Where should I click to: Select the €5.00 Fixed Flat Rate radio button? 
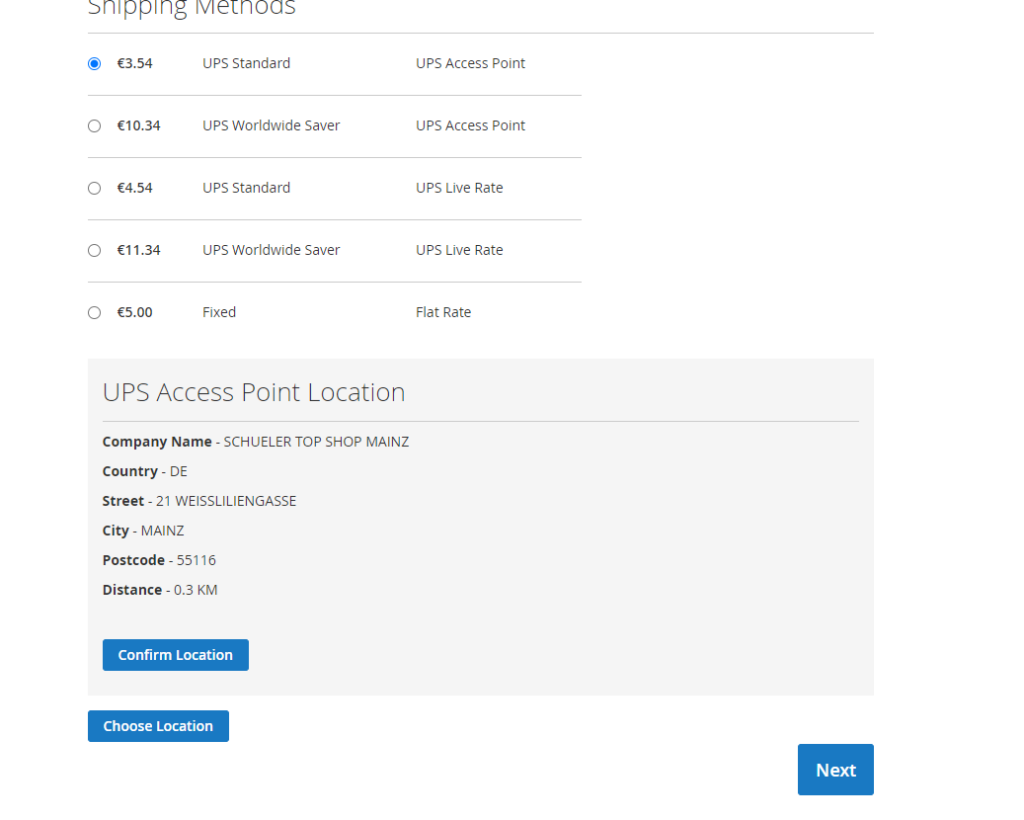tap(95, 313)
